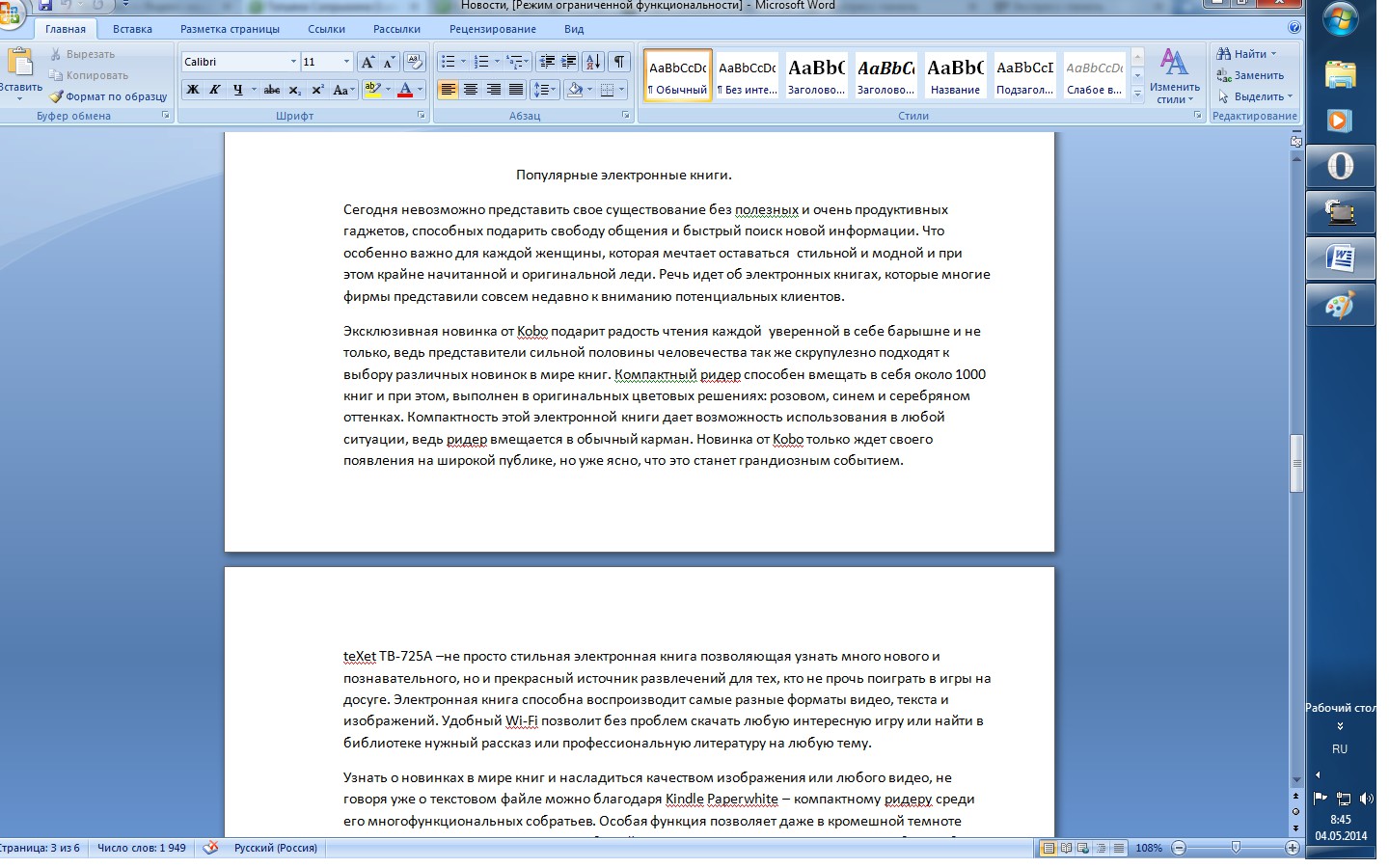
Task: Apply subscript formatting
Action: coord(295,90)
